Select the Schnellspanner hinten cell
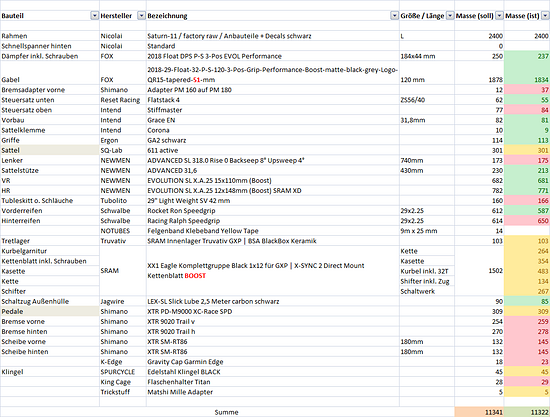Viewport: 550px width, 417px height. [50, 46]
